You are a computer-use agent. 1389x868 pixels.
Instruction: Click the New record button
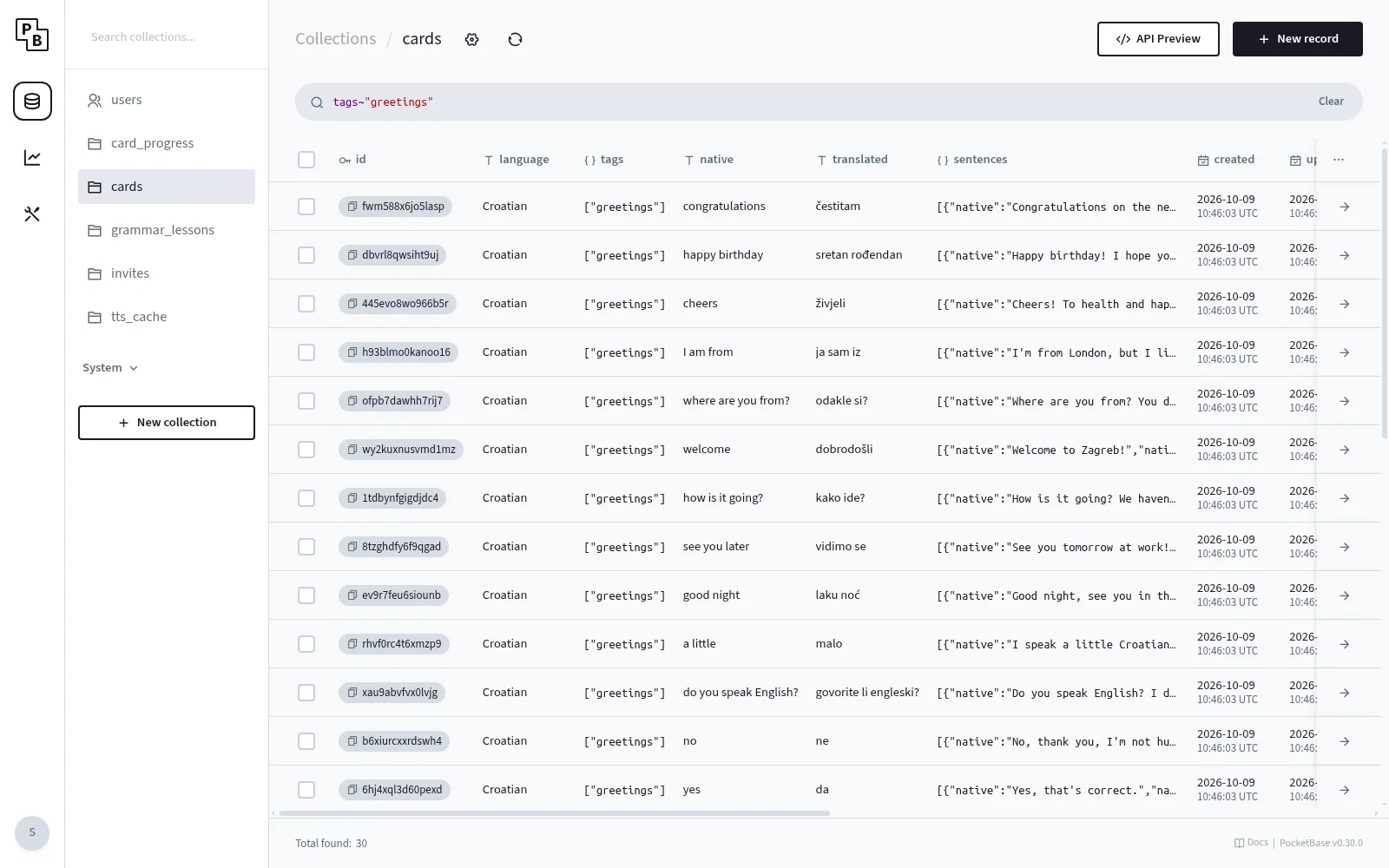(1298, 39)
